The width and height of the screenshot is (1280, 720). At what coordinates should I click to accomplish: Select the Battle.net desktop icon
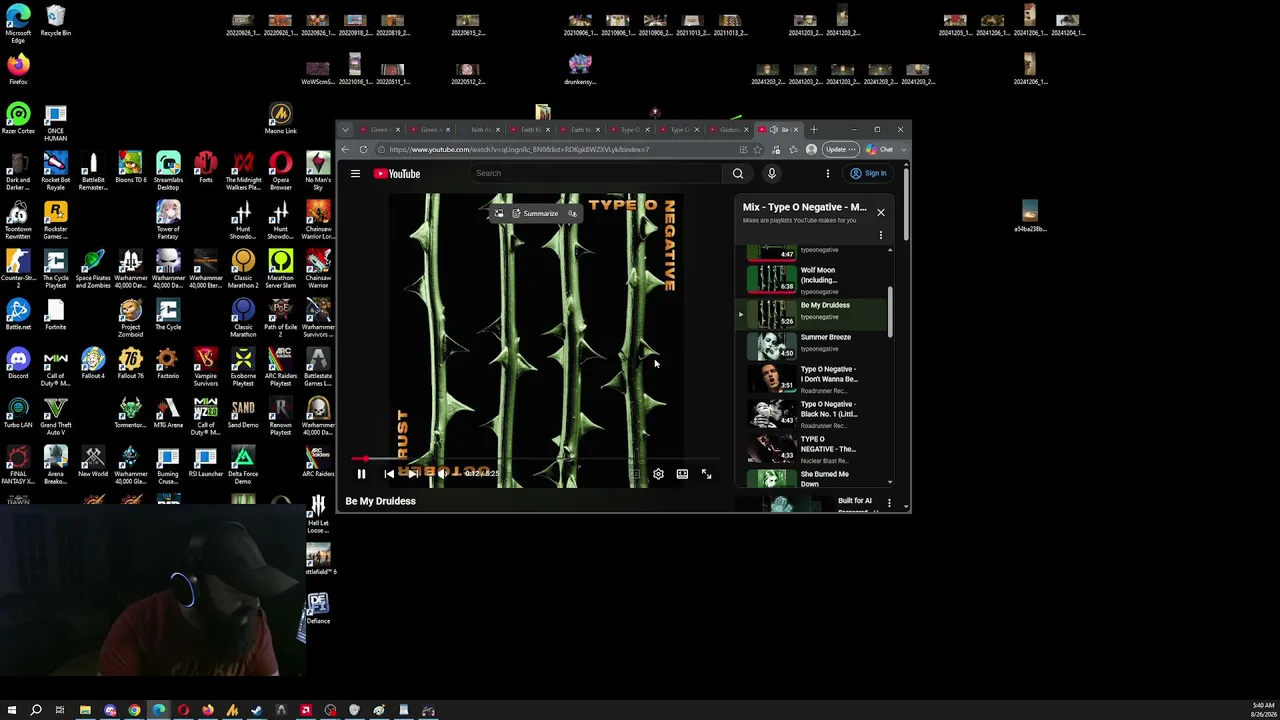[18, 314]
